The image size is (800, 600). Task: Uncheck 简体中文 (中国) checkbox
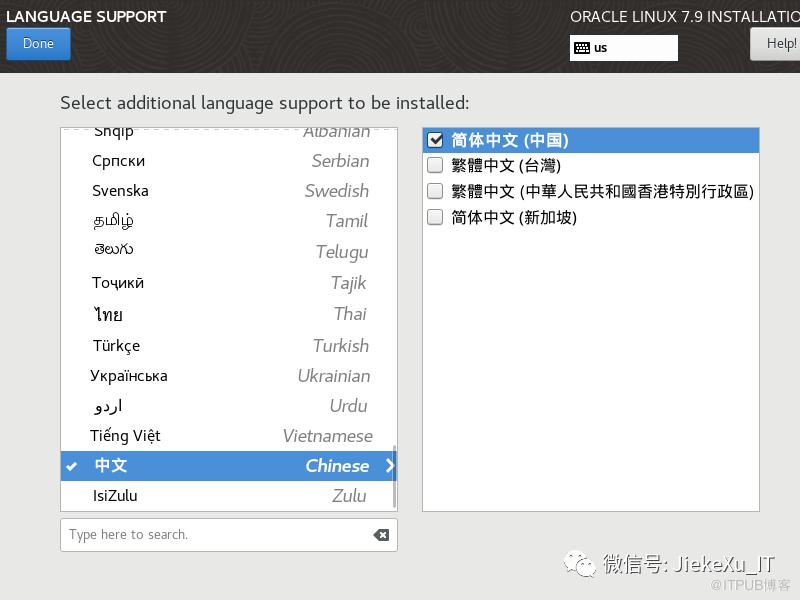pyautogui.click(x=435, y=140)
